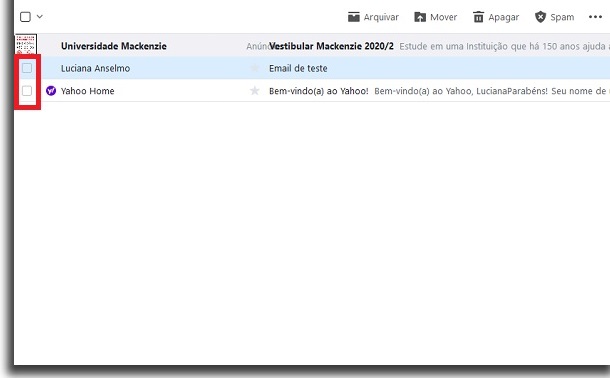This screenshot has height=378, width=610.
Task: Check the Yahoo Home email checkbox
Action: [27, 91]
